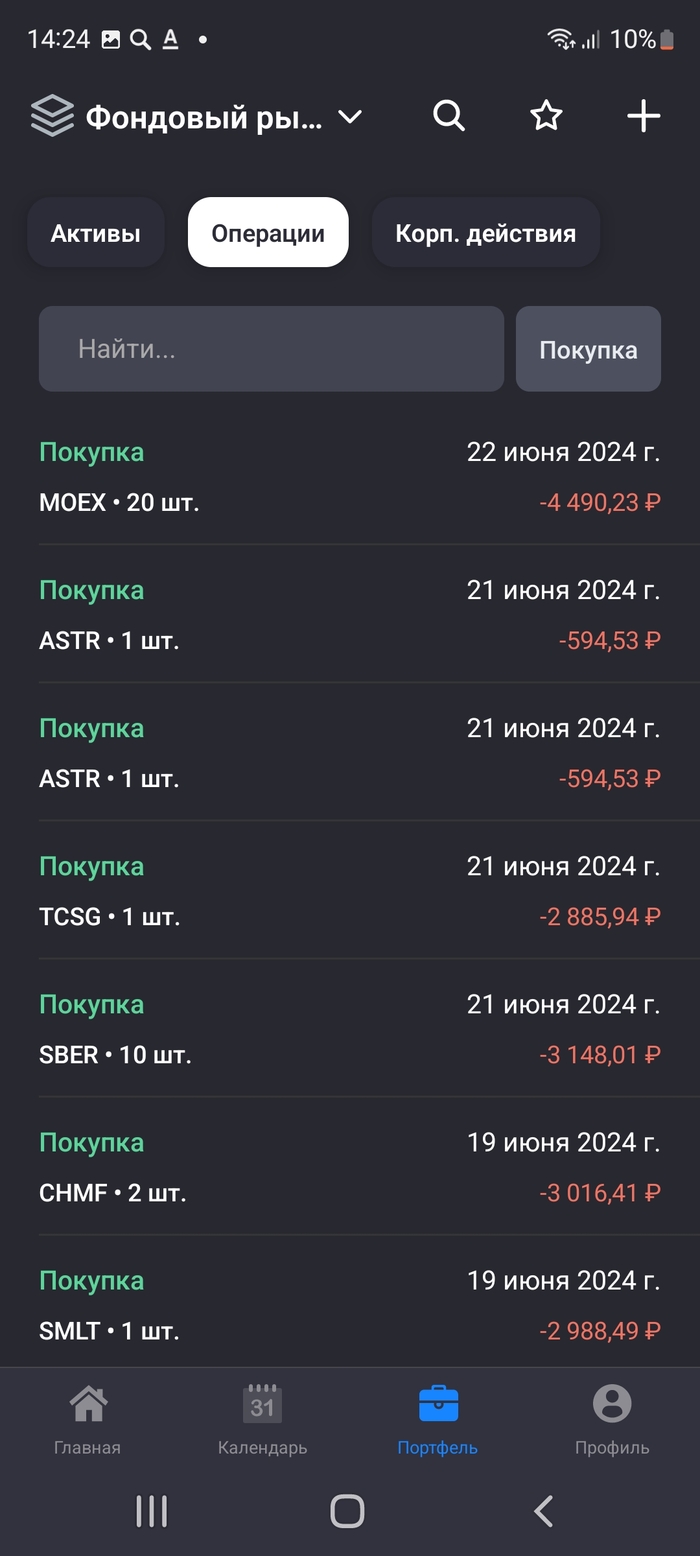Open the Покупка operation type filter
This screenshot has width=700, height=1556.
pos(588,349)
